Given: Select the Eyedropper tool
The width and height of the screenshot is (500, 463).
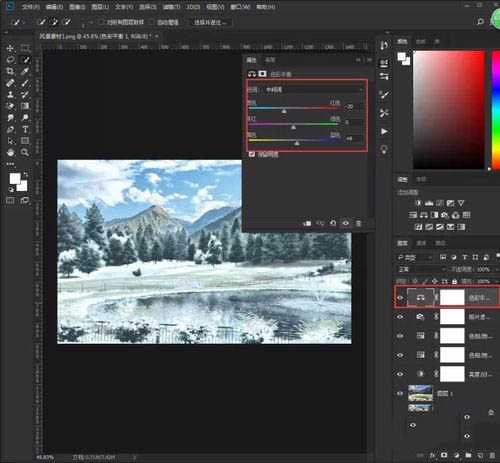Looking at the screenshot, I should point(25,71).
